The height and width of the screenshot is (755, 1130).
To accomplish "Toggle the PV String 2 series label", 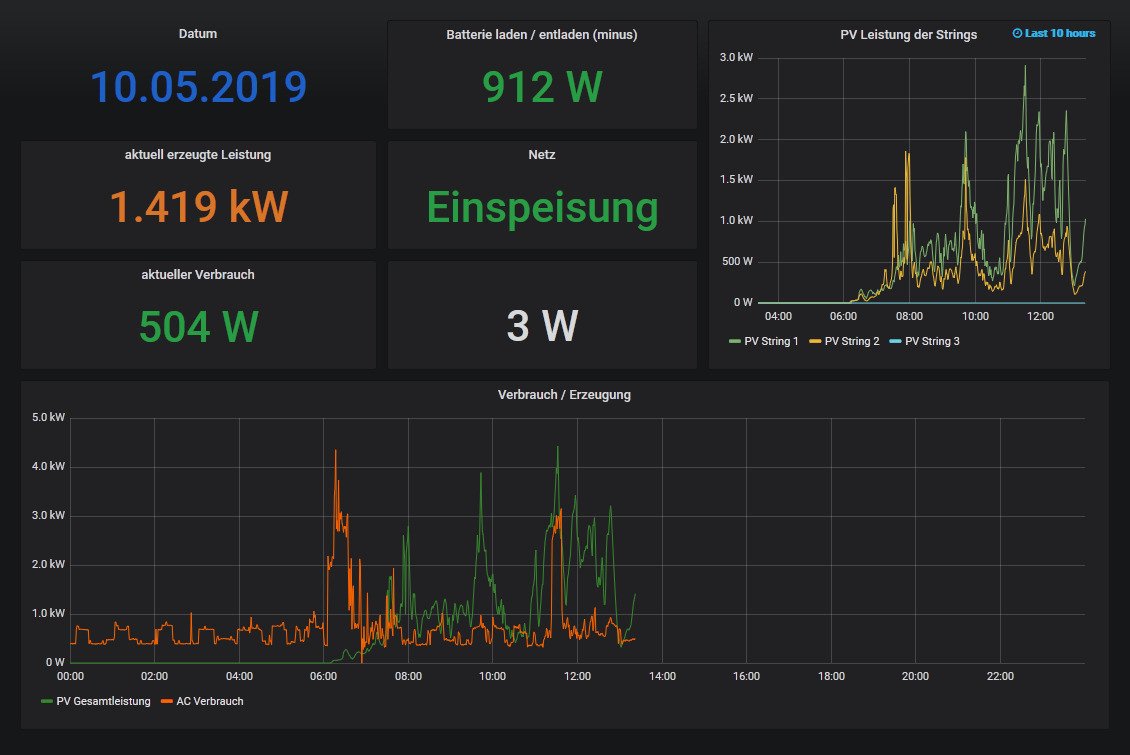I will [x=851, y=342].
